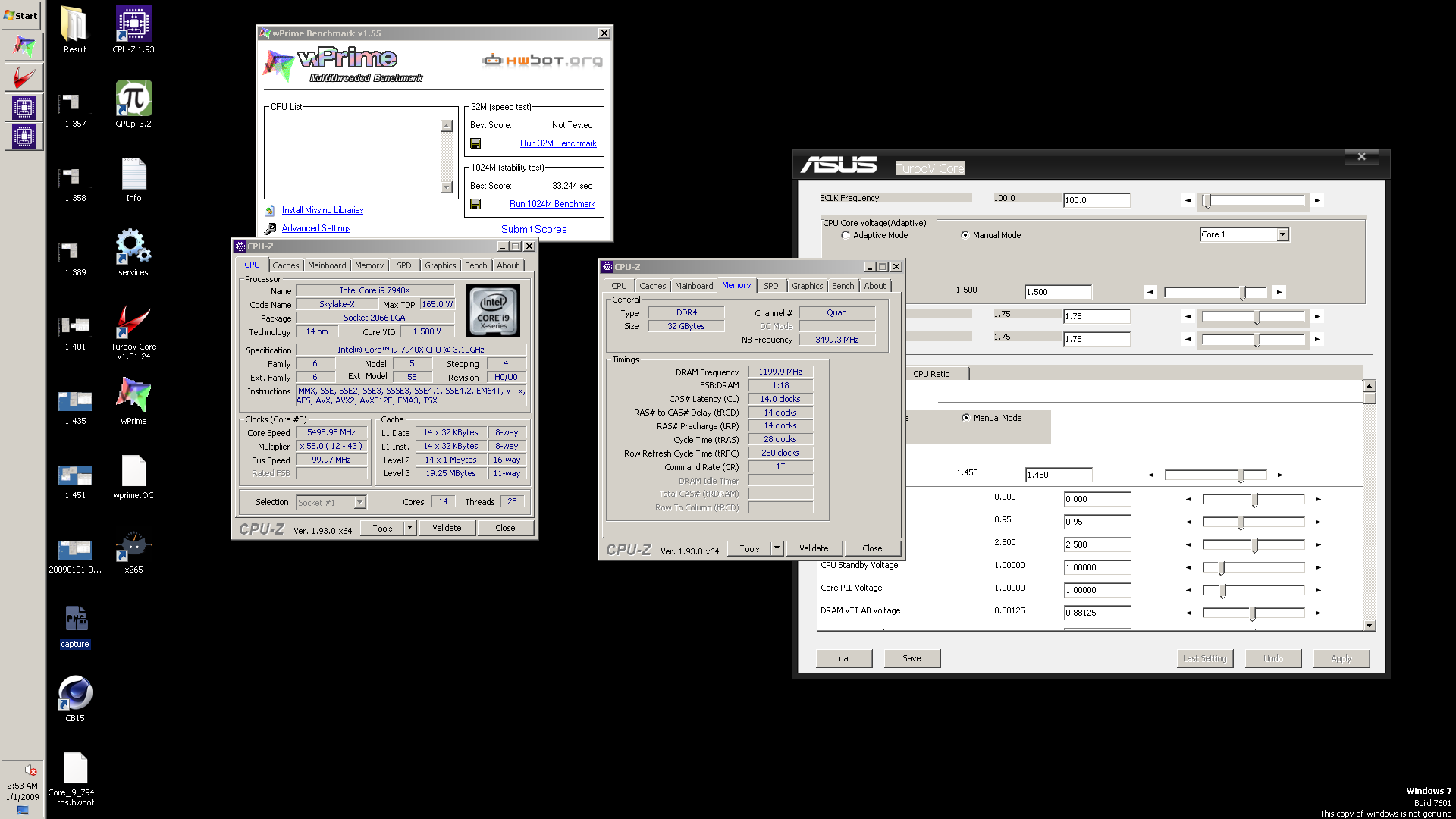The height and width of the screenshot is (819, 1456).
Task: Click TurboV voltage list scrollbar down arrow
Action: 1370,625
